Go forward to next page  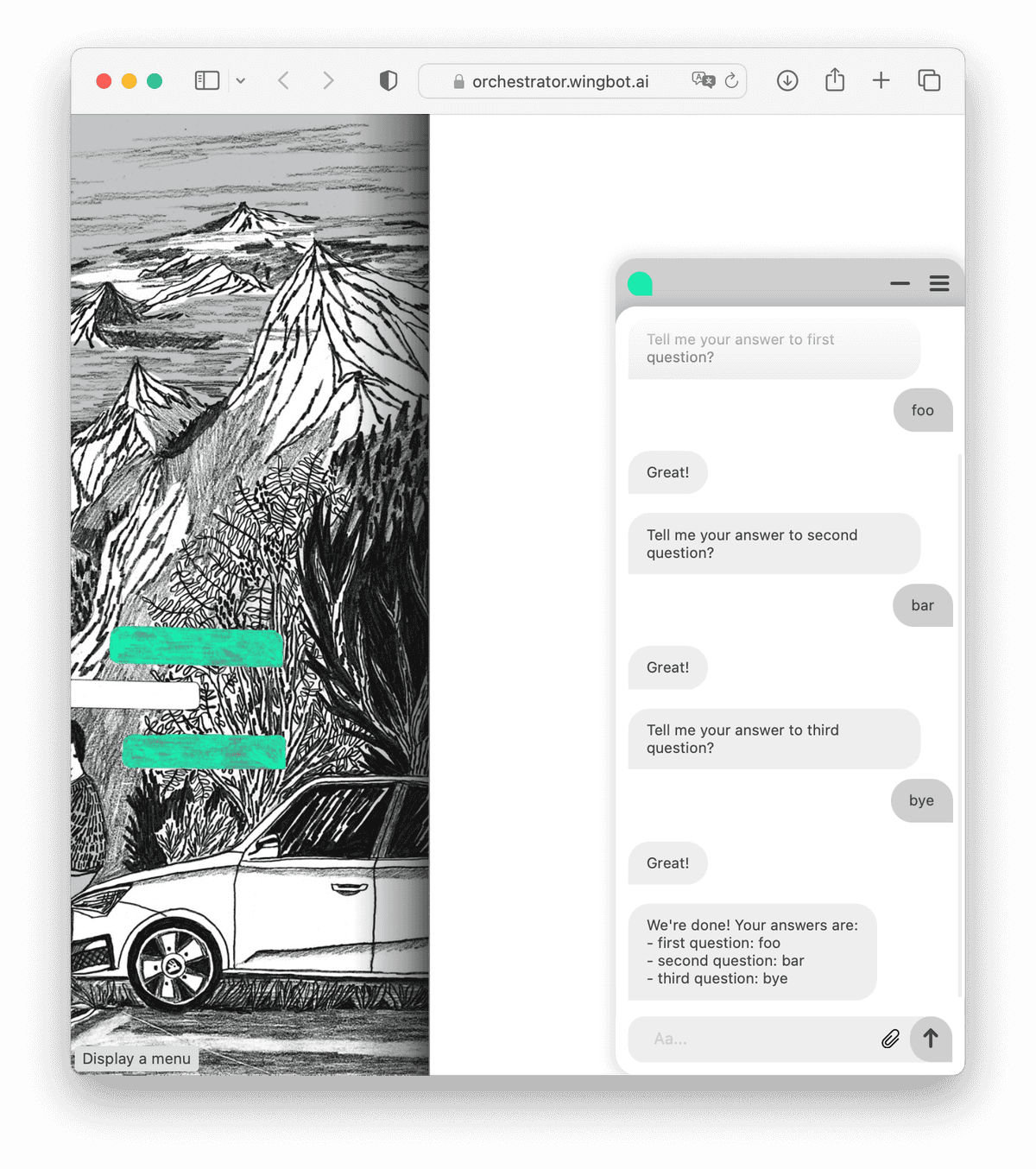tap(328, 80)
